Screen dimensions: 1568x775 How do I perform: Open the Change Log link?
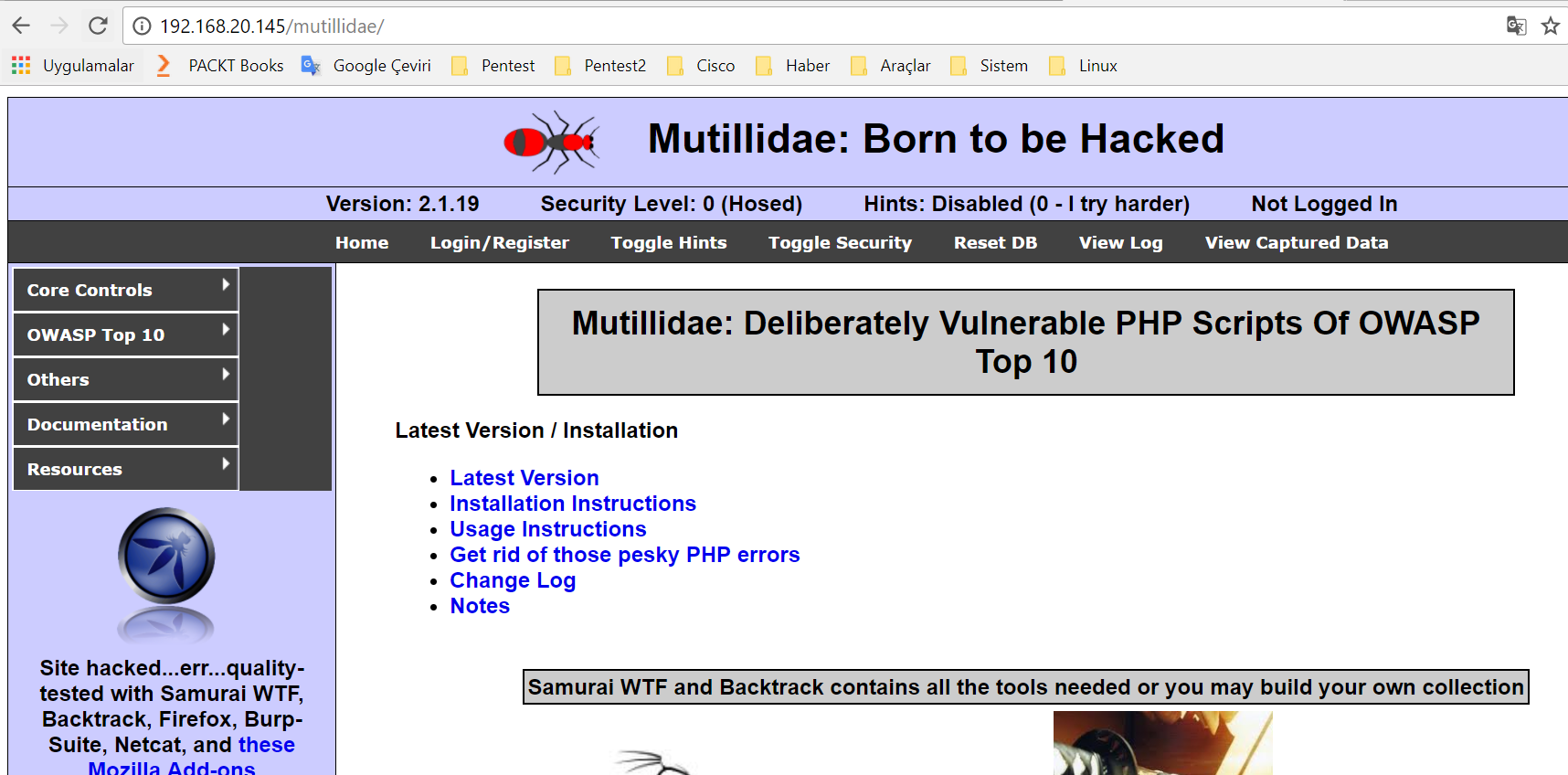[x=513, y=580]
